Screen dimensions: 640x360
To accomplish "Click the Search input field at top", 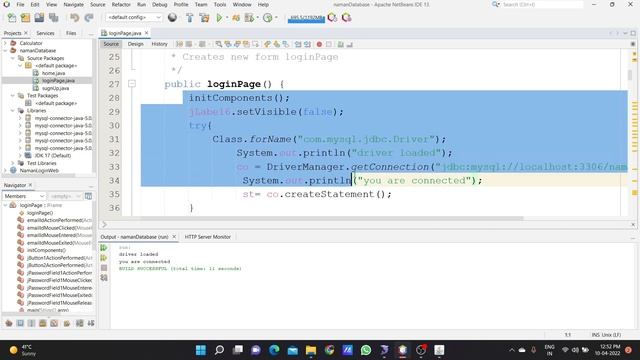I will 542,4.
